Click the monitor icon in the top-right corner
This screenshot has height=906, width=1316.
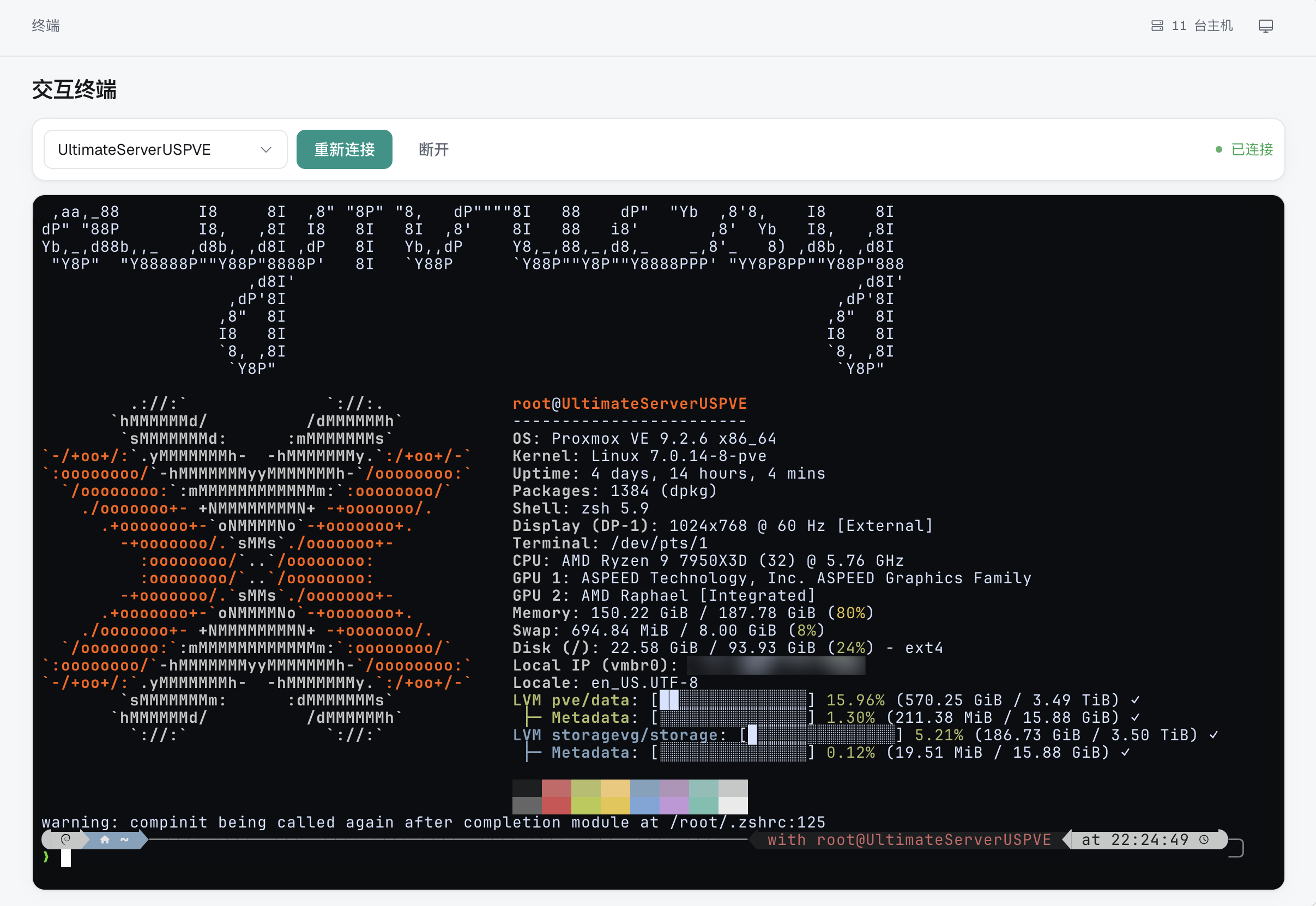1265,26
